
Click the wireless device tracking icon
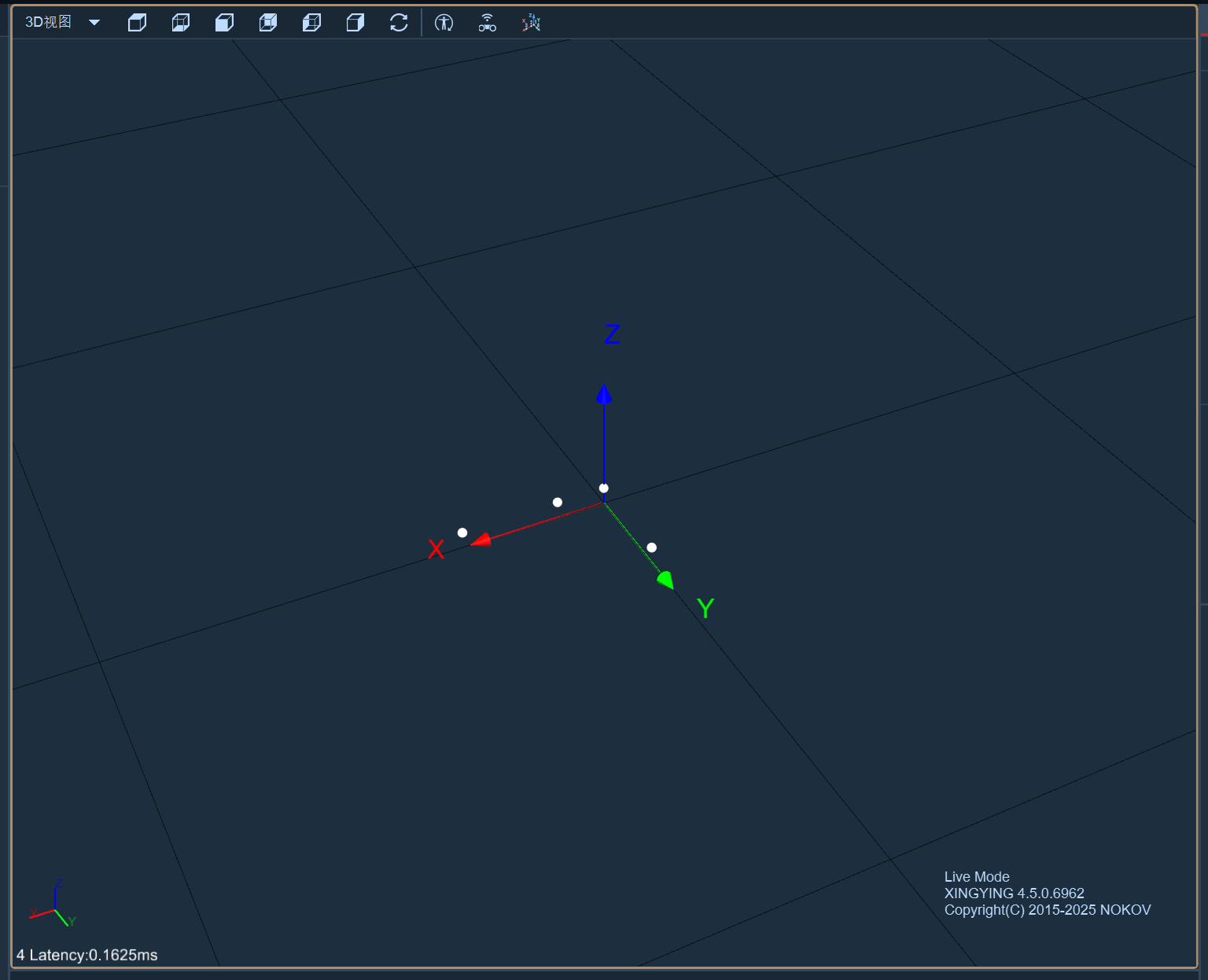click(488, 23)
